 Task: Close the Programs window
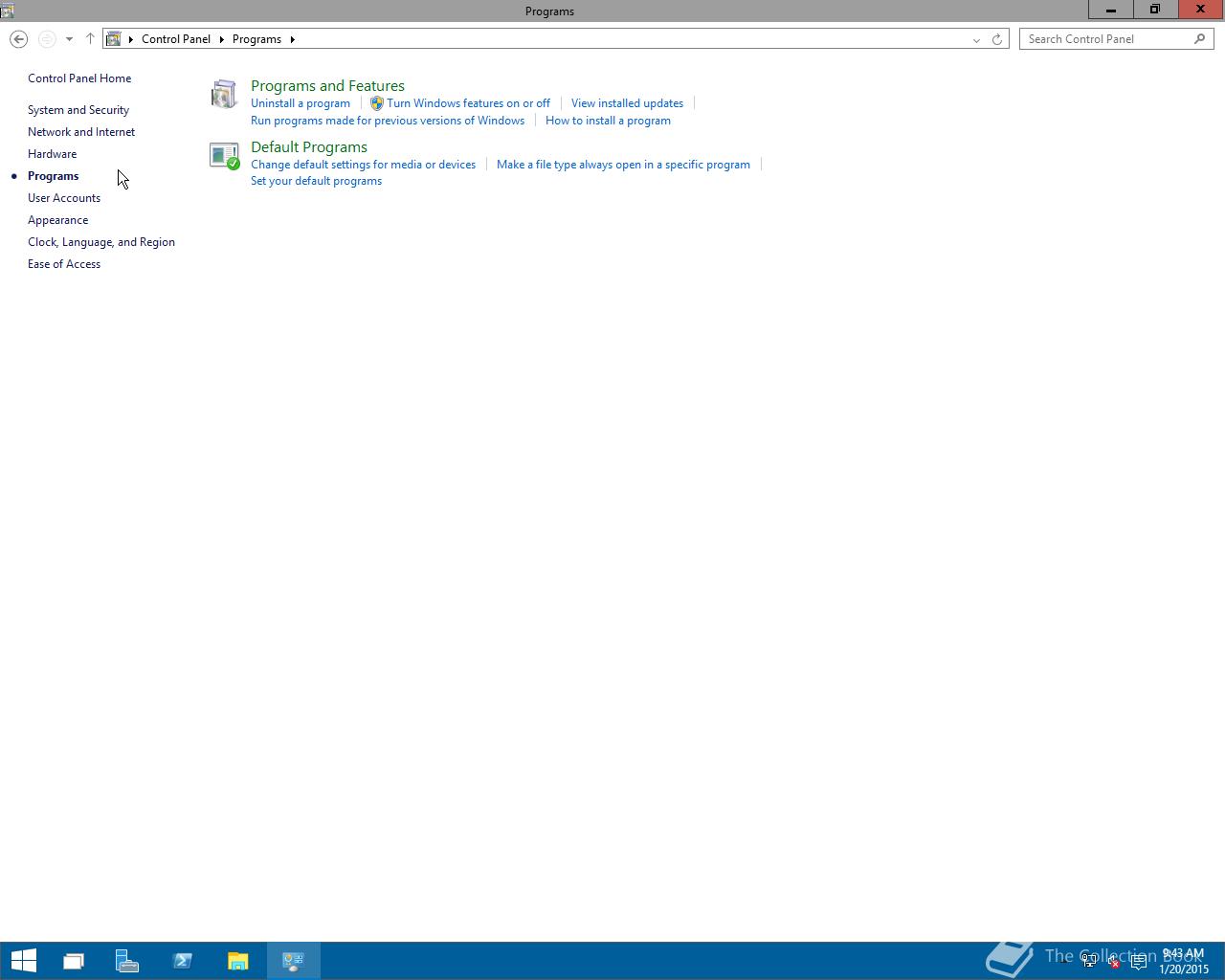click(1200, 10)
